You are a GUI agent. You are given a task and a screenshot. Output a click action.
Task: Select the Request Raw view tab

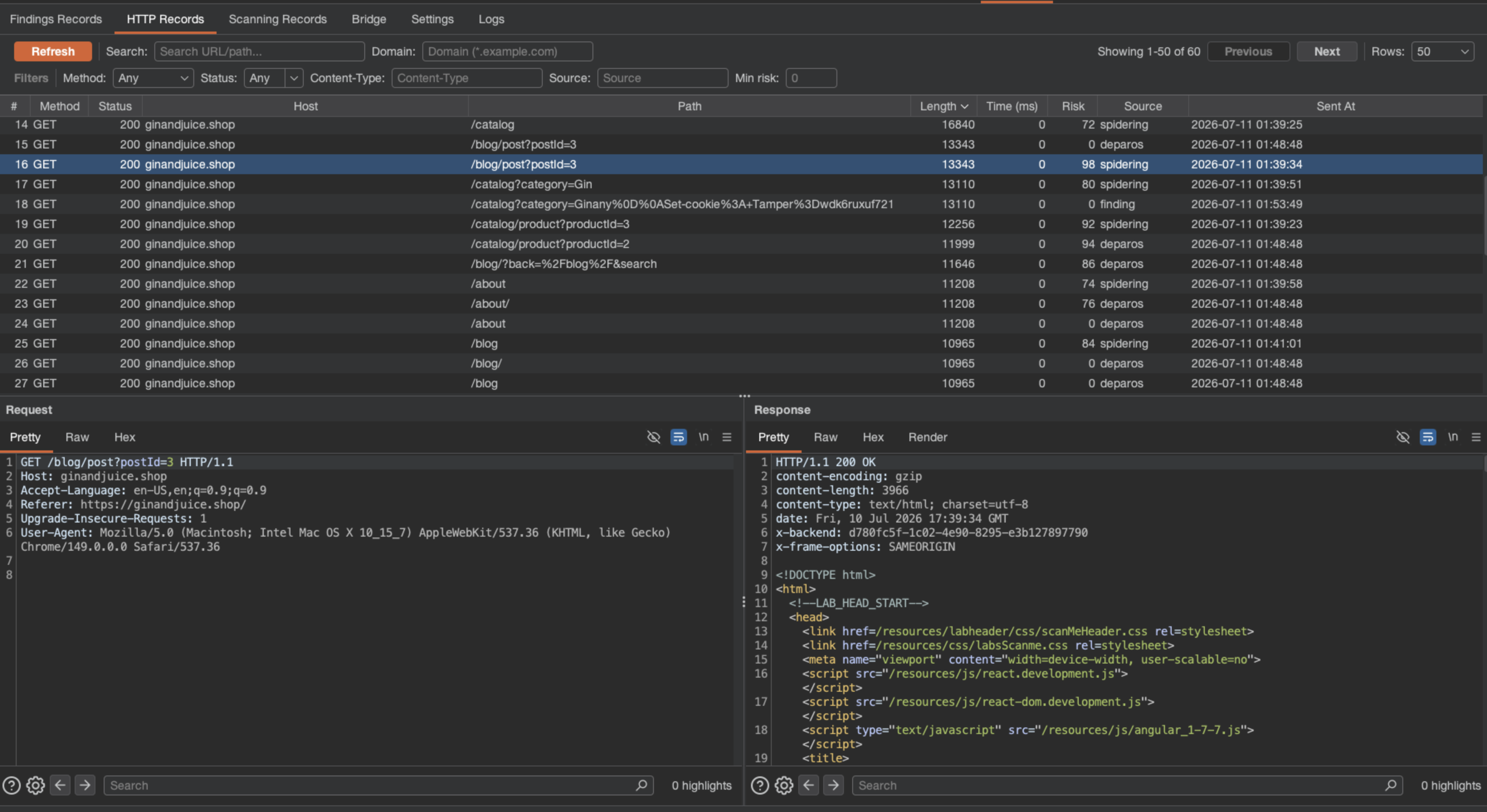coord(77,437)
